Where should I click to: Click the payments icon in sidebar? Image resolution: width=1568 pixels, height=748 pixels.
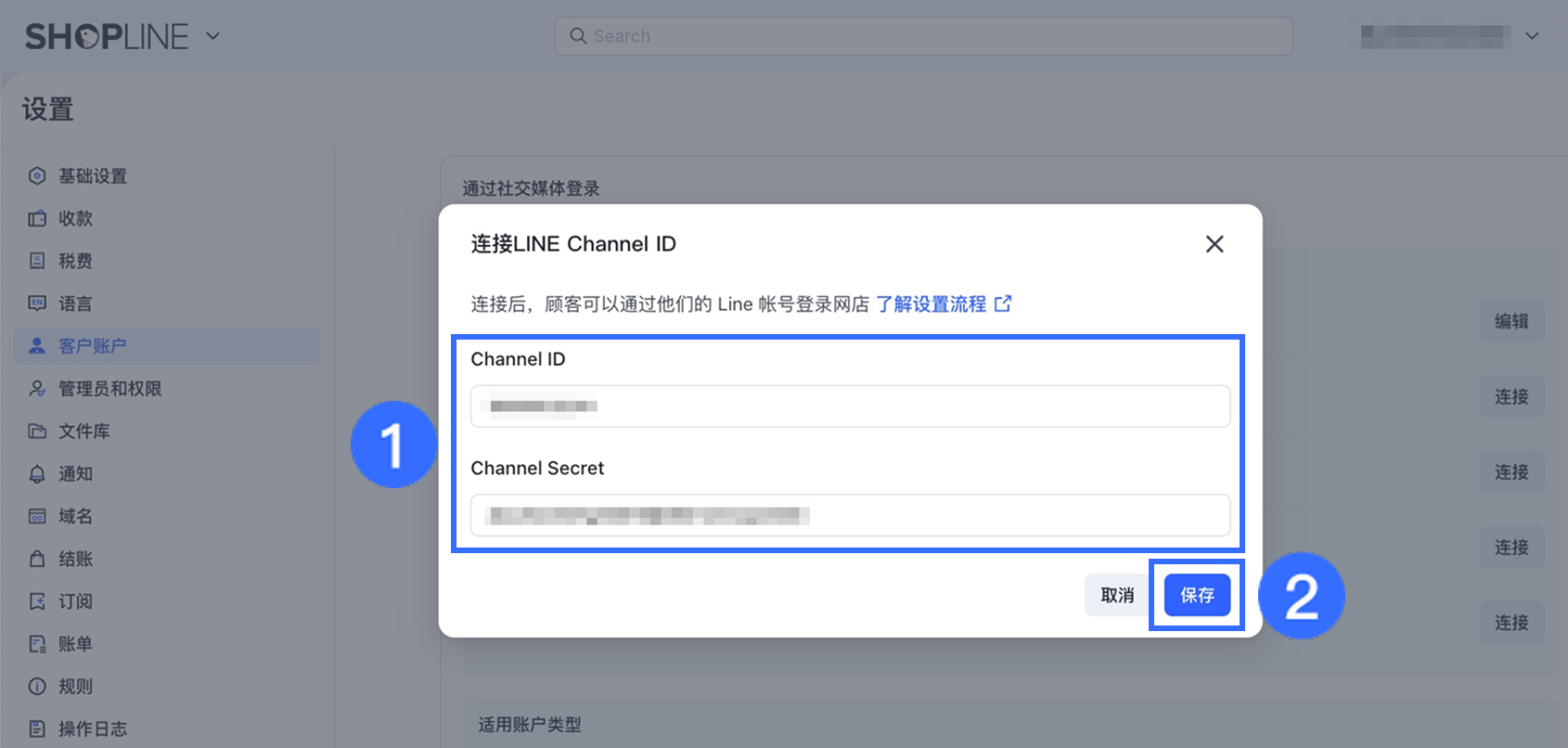(x=37, y=219)
